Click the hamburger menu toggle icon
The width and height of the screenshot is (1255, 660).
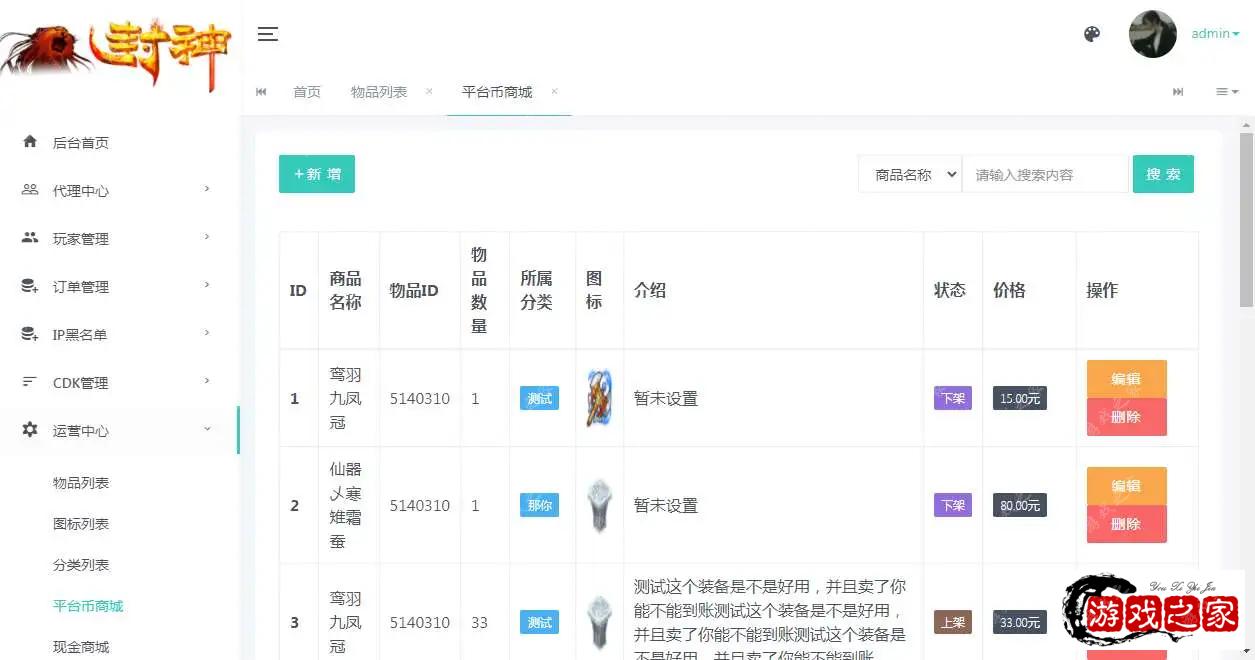tap(267, 34)
